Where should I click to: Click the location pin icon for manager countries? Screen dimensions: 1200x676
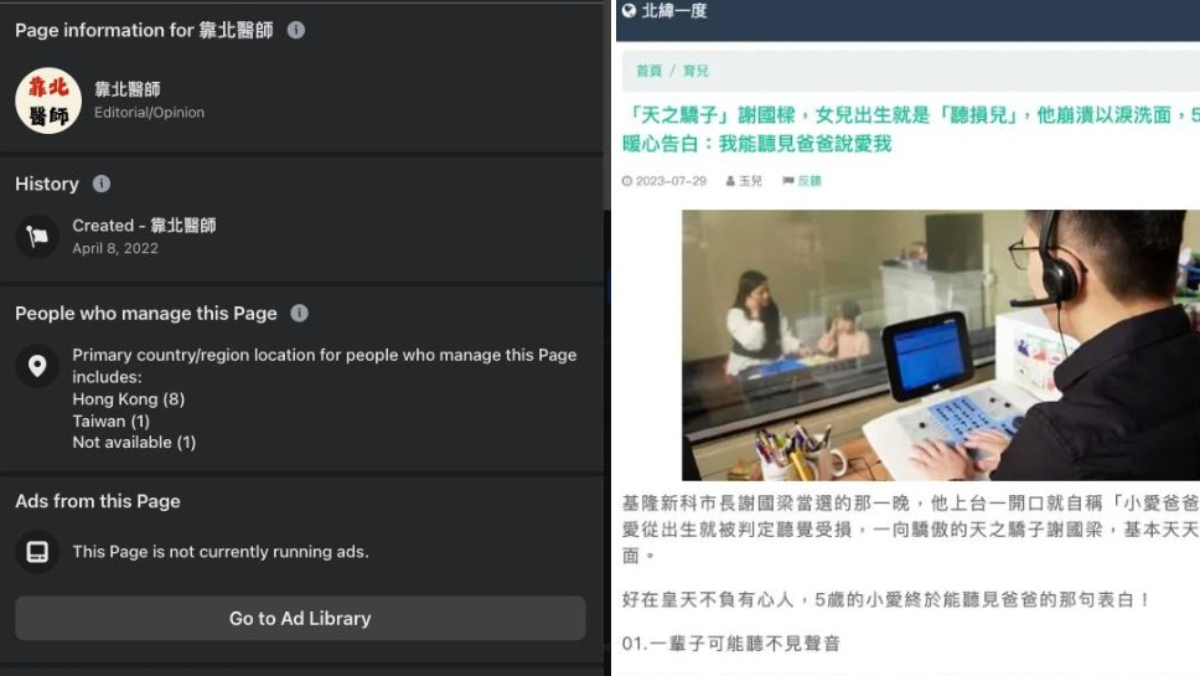37,367
